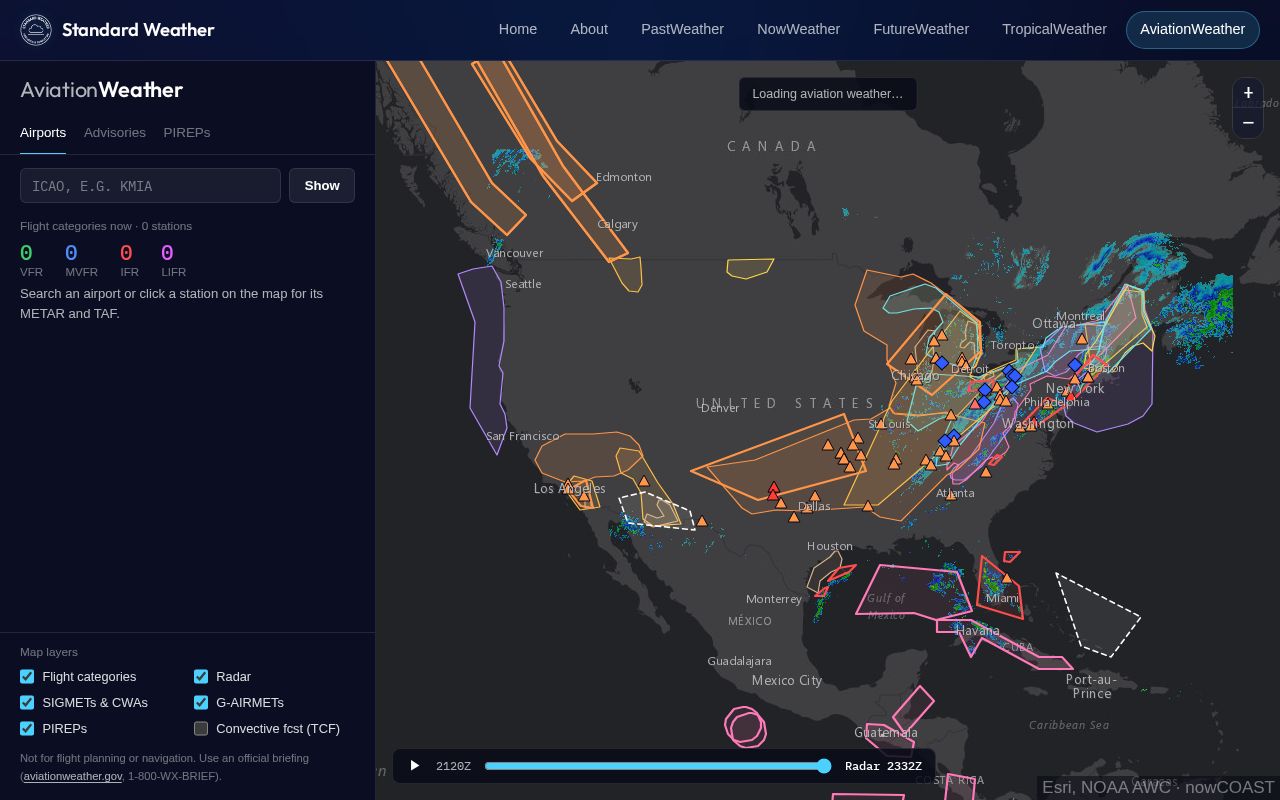Click the Mexico City label

[x=787, y=681]
